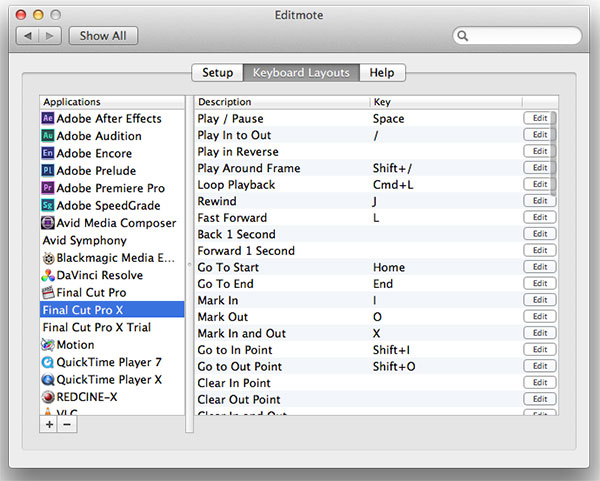Screen dimensions: 600x481
Task: Click the shortcuts list vertical scrollbar
Action: 553,153
